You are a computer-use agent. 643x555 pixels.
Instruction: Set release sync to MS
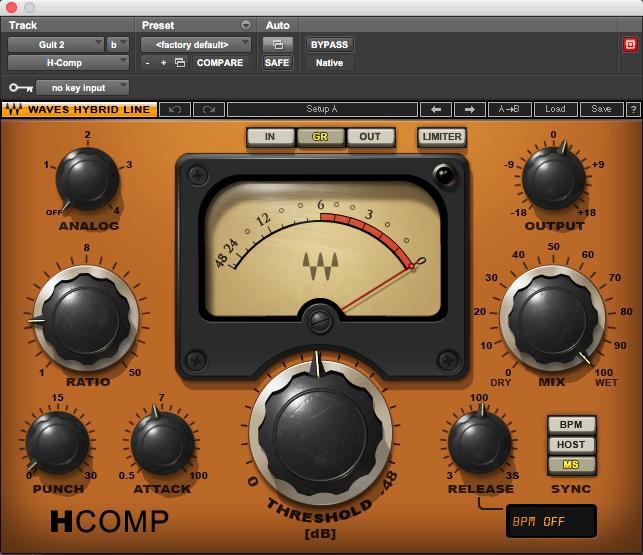click(571, 465)
